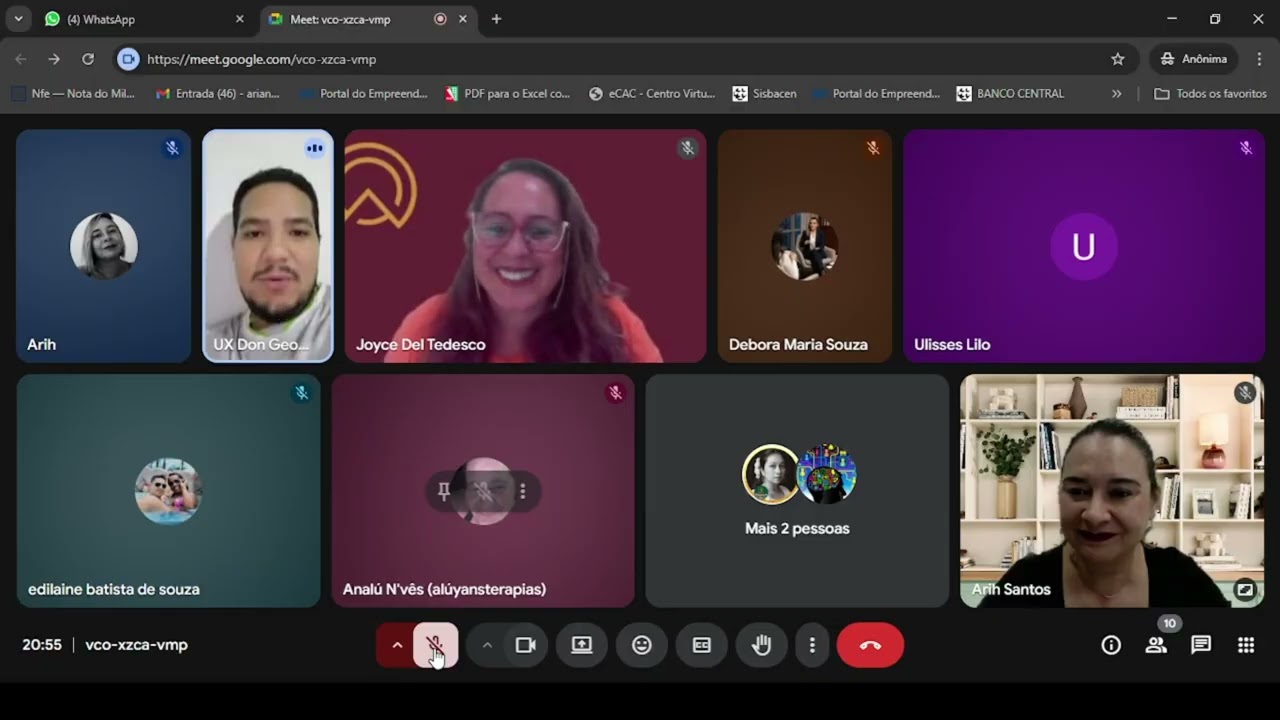Open more options on Analú N'vês tile
Viewport: 1280px width, 720px height.
point(522,491)
